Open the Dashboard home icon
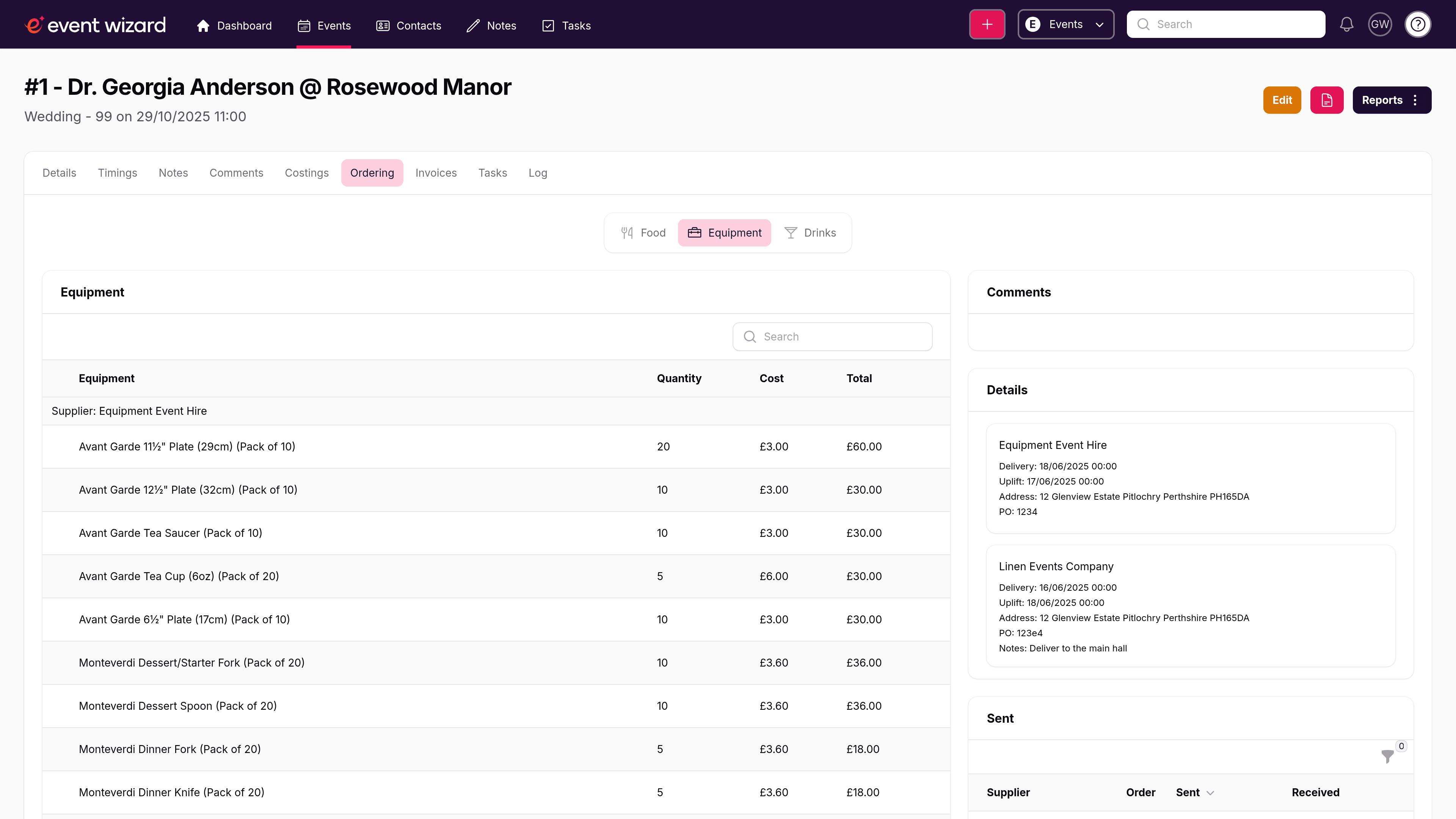1456x819 pixels. coord(204,25)
